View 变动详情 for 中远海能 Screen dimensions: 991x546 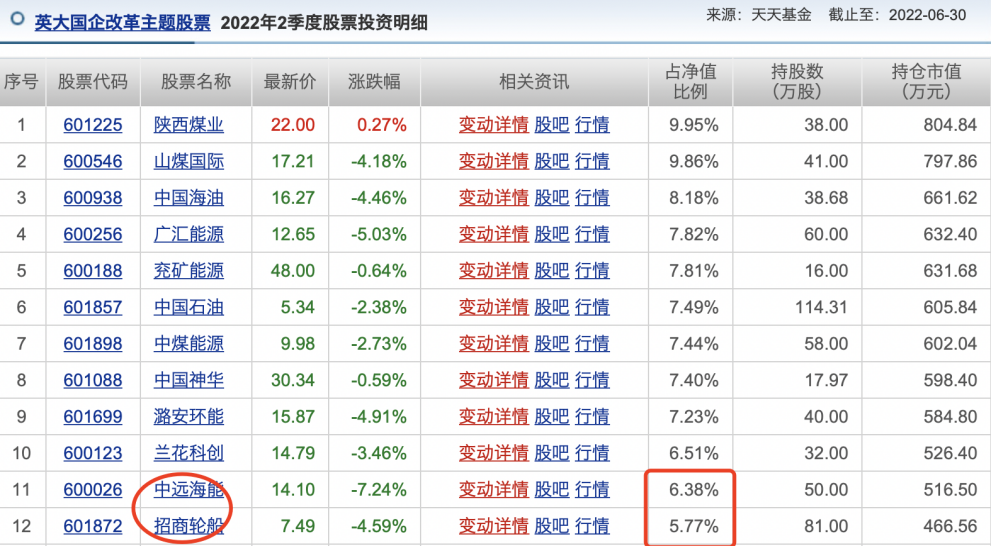coord(493,490)
